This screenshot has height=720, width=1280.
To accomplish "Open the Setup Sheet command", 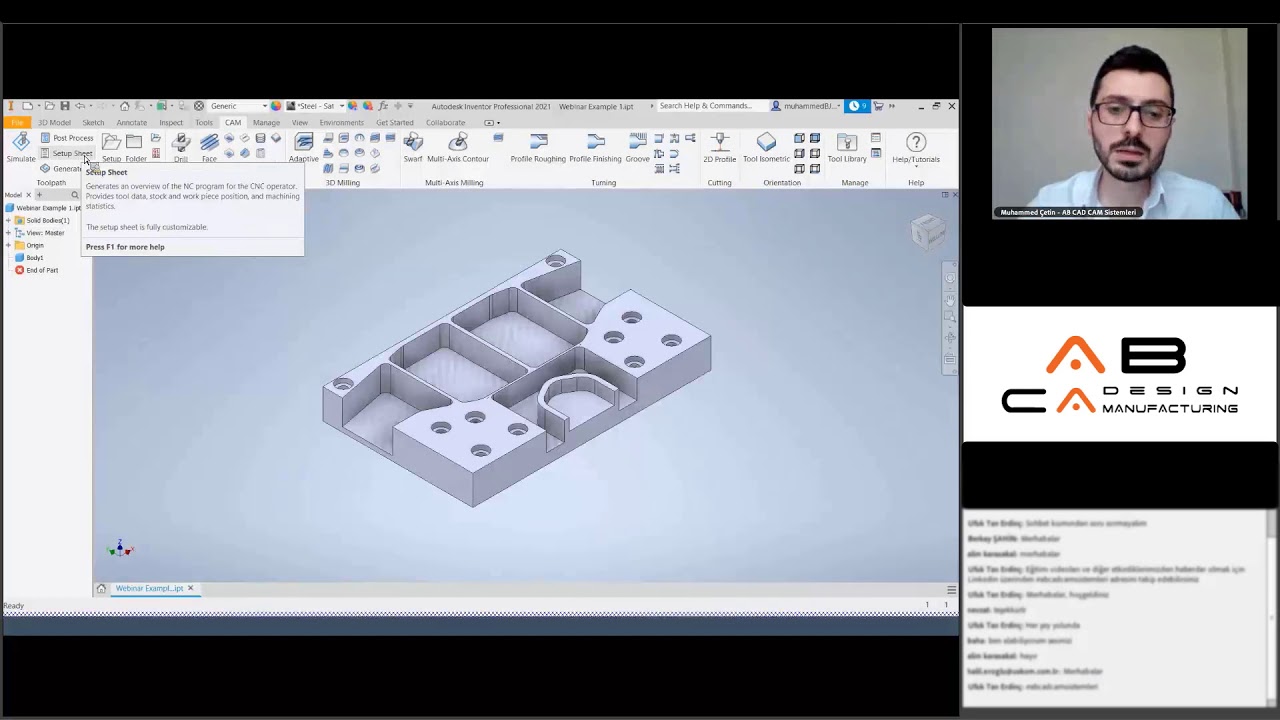I will tap(67, 153).
